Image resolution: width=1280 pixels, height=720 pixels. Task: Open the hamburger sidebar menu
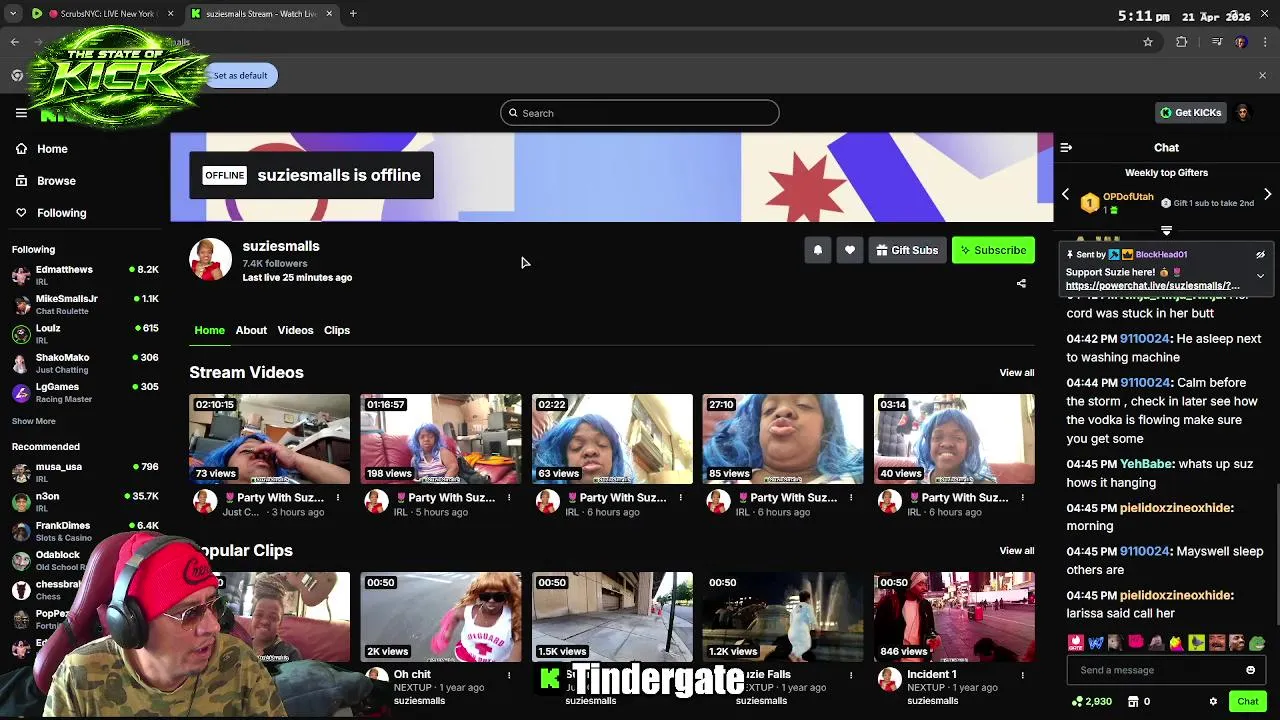[21, 113]
